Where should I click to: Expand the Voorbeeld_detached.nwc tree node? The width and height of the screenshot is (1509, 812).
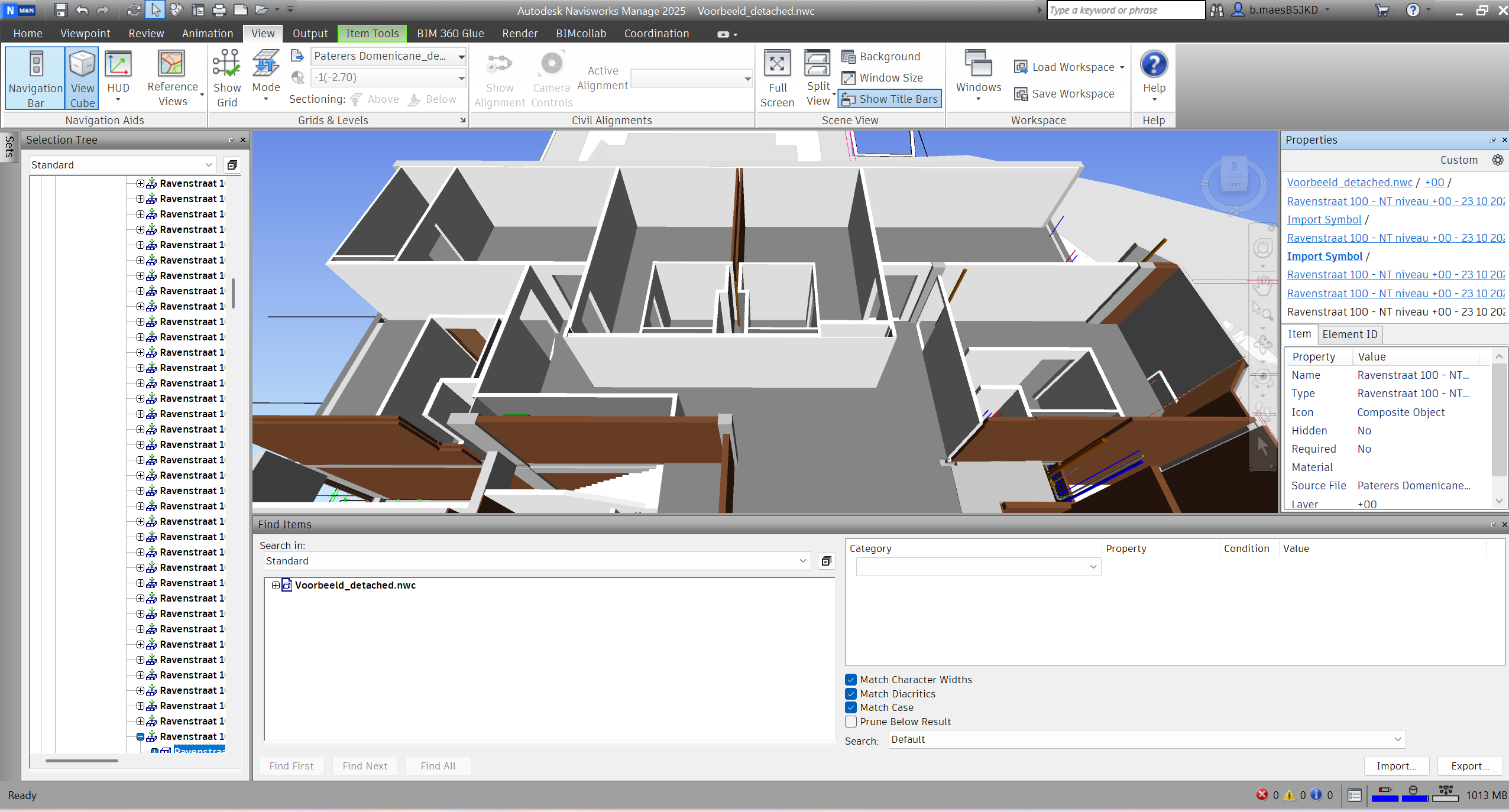[x=276, y=585]
